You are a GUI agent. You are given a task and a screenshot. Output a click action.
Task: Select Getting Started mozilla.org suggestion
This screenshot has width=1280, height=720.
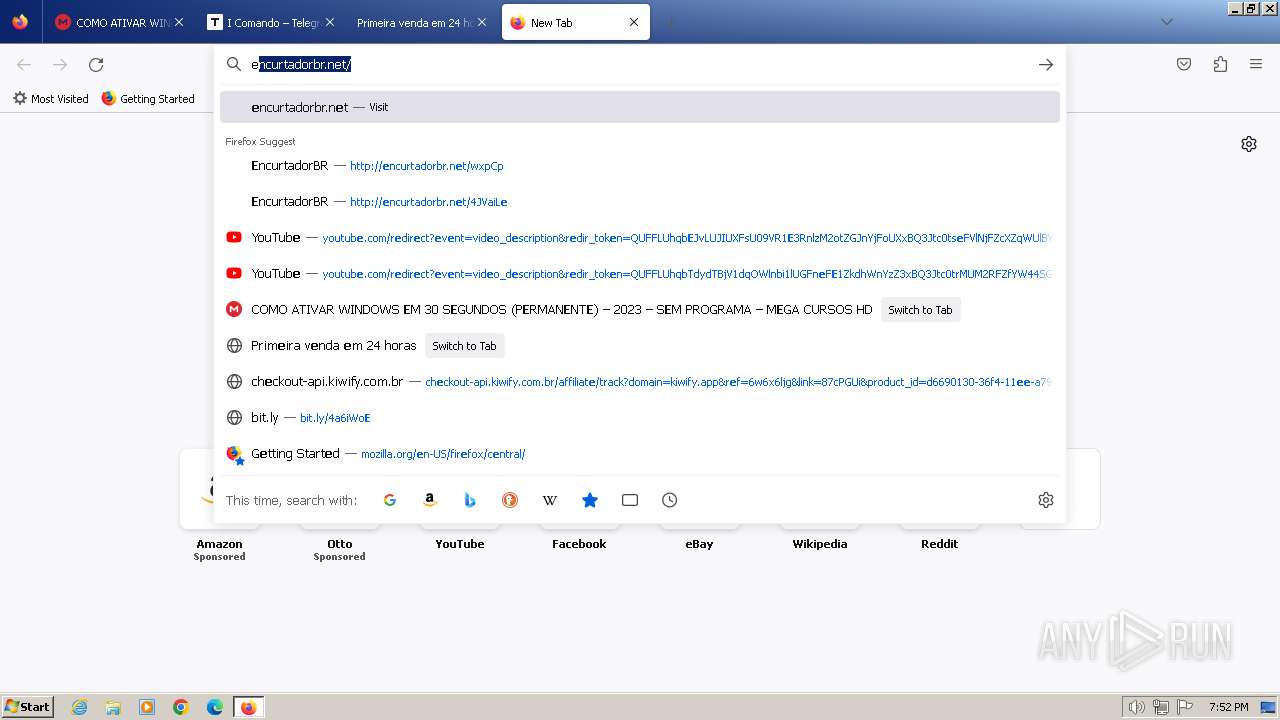click(x=640, y=454)
